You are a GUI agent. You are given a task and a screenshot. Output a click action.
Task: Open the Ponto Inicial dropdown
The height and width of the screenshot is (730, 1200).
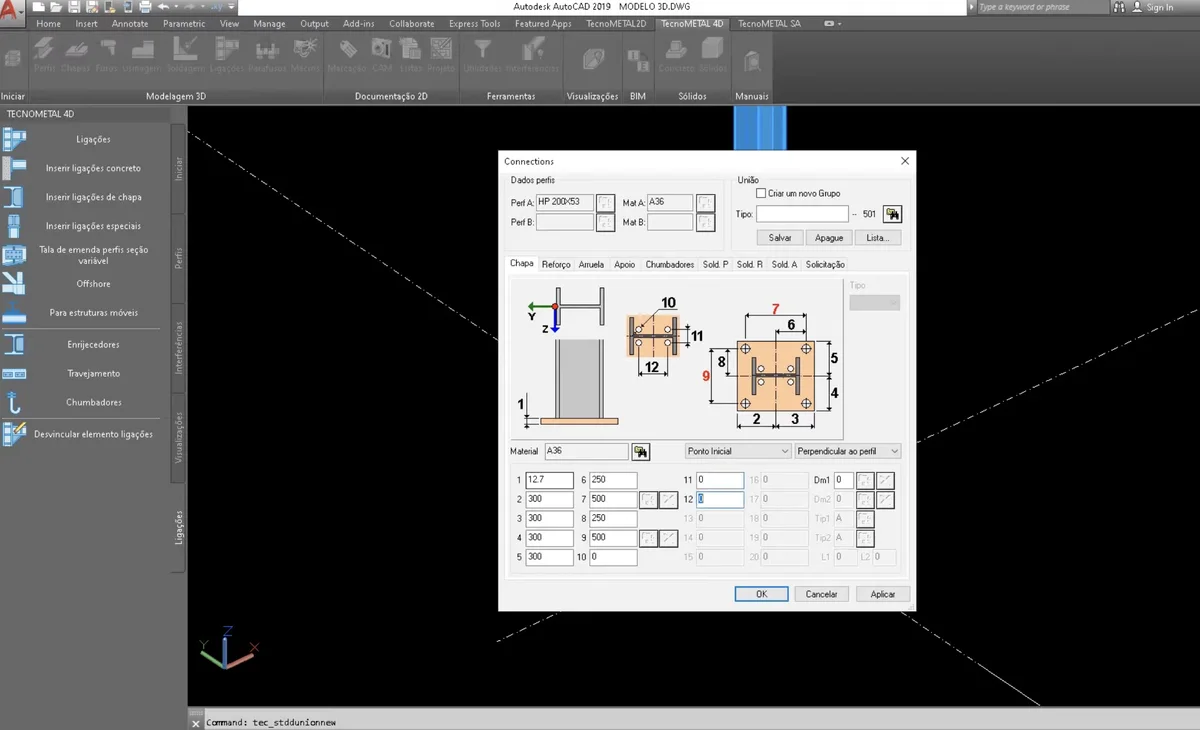(737, 451)
